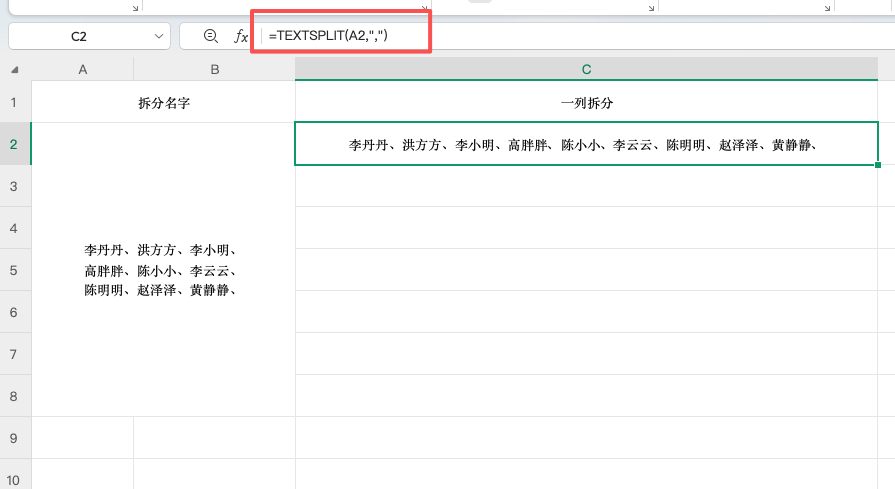Select row 2 header
Viewport: 895px width, 489px height.
pyautogui.click(x=15, y=144)
